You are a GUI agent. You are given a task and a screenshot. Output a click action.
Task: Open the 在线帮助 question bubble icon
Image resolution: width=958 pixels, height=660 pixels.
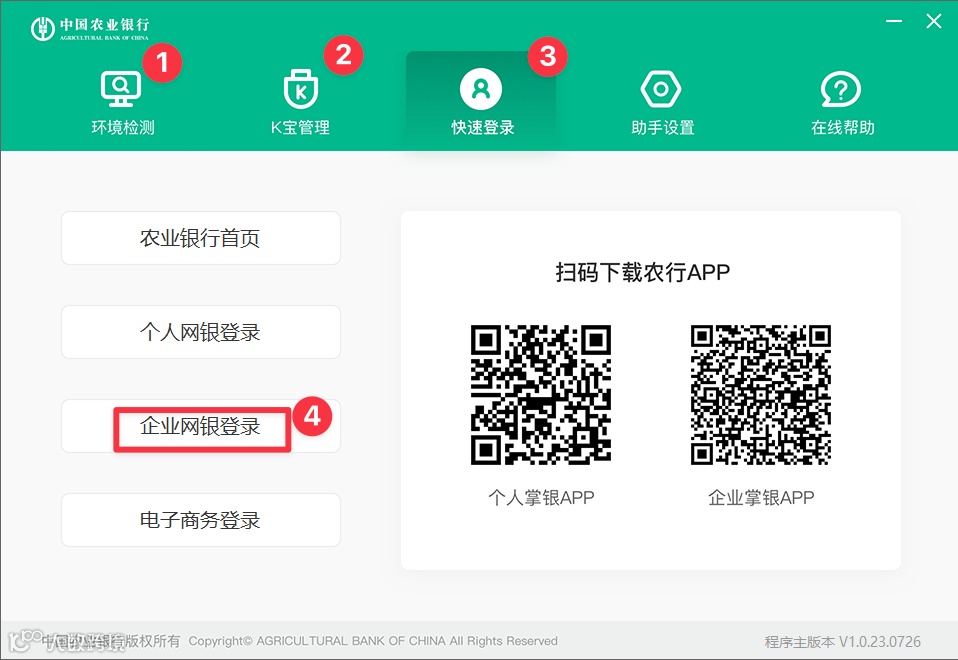point(841,89)
